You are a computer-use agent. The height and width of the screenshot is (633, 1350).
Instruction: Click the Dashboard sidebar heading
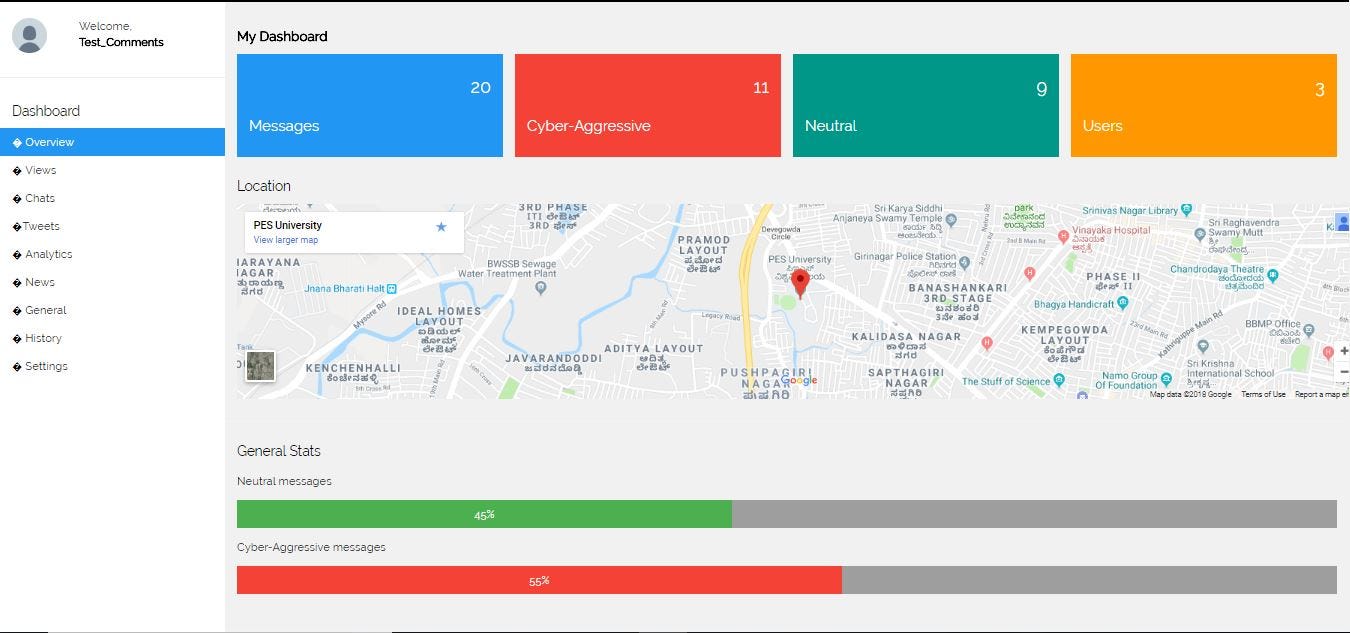pyautogui.click(x=46, y=111)
